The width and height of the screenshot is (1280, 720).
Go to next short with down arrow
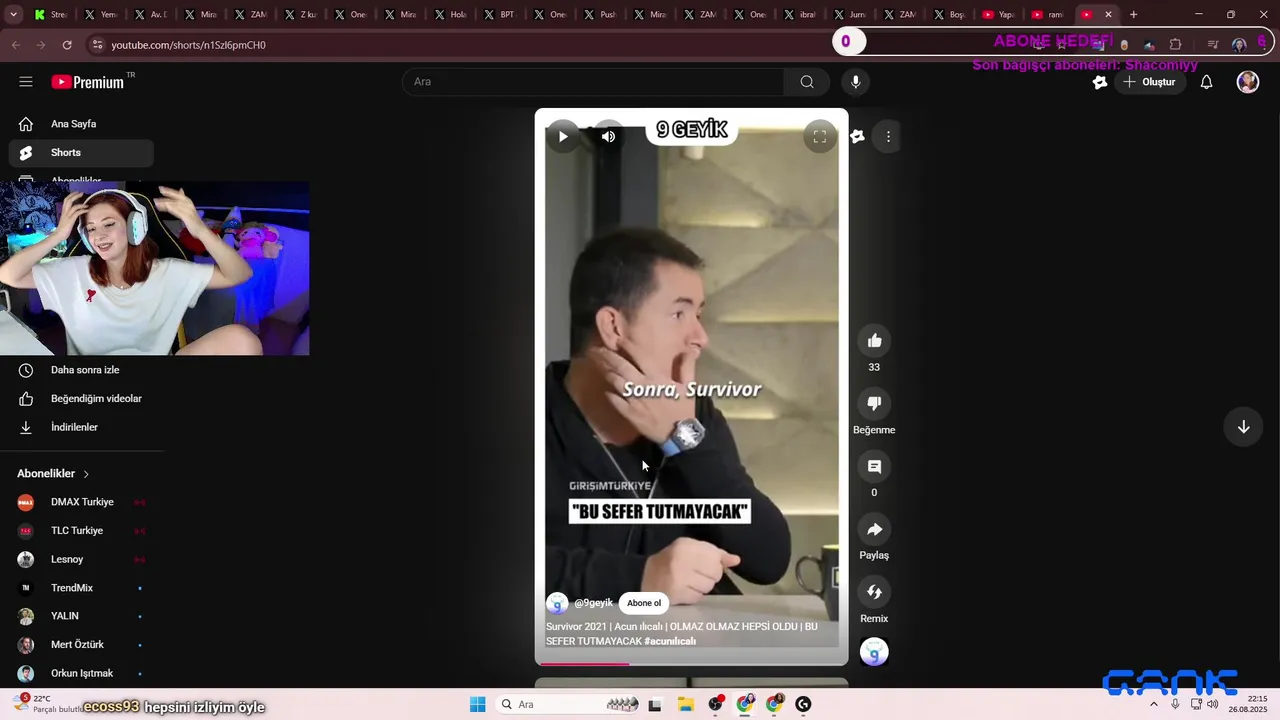1243,427
